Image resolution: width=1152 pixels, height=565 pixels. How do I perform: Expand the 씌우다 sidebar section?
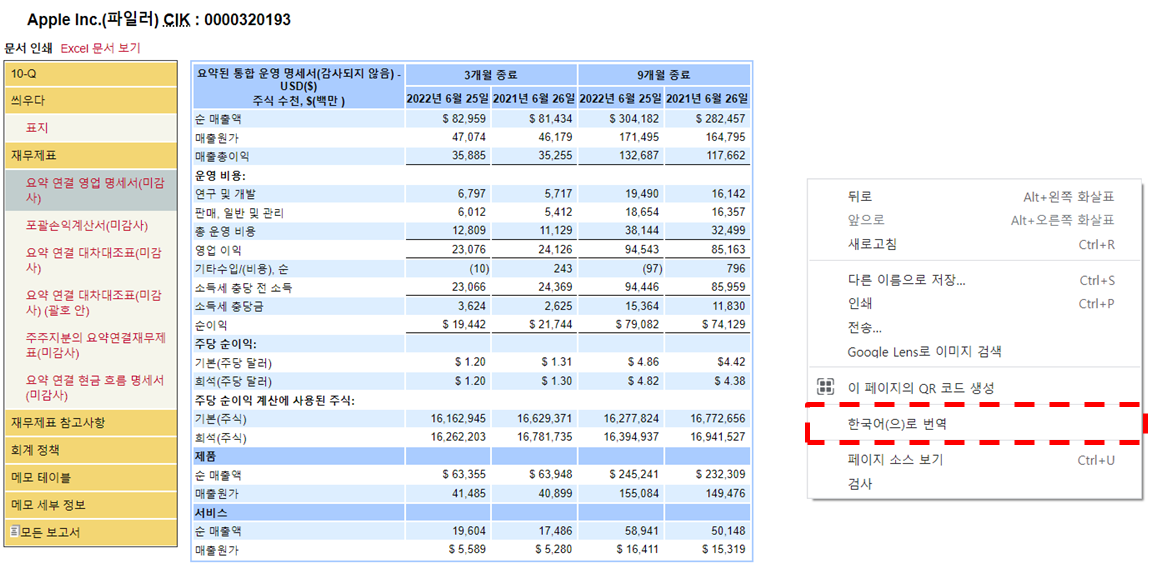coord(90,100)
